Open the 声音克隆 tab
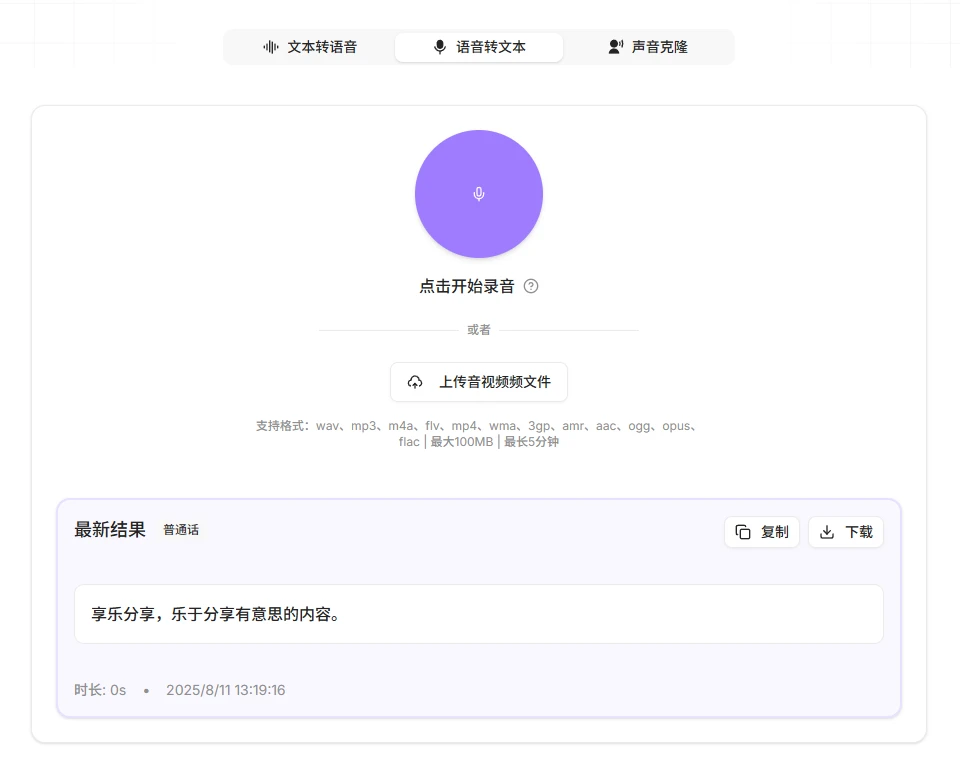 click(648, 47)
